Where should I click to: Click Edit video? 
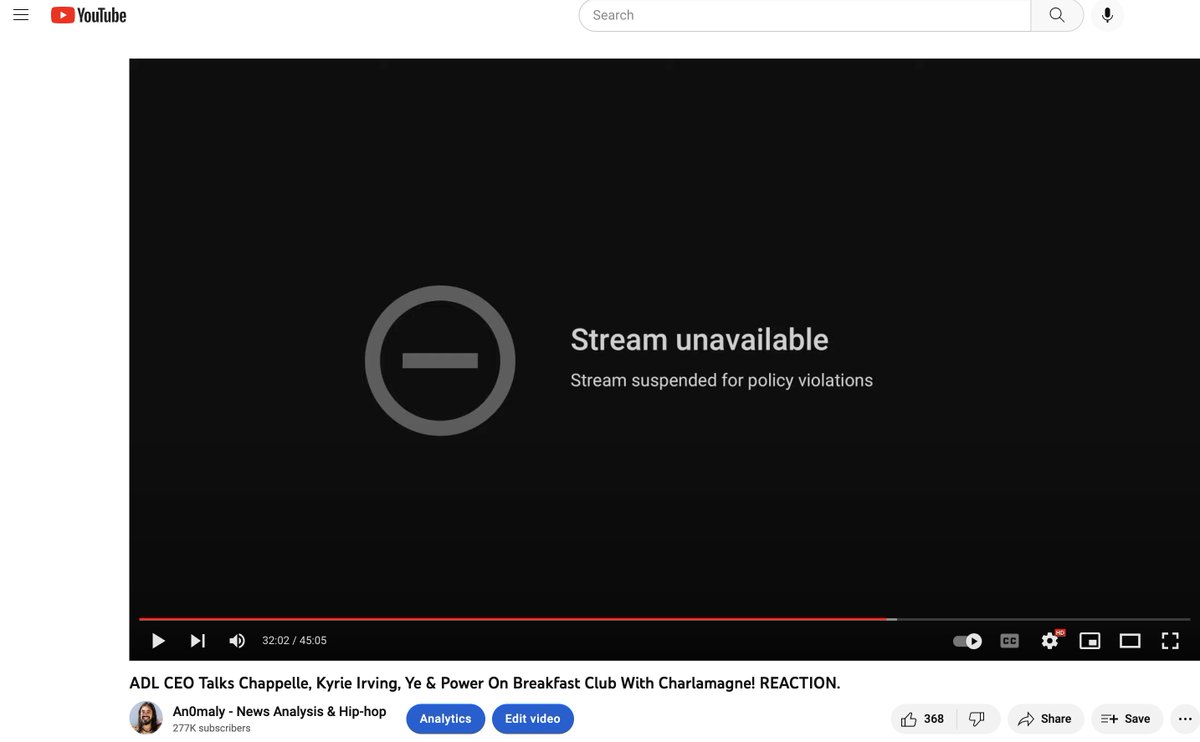coord(533,718)
